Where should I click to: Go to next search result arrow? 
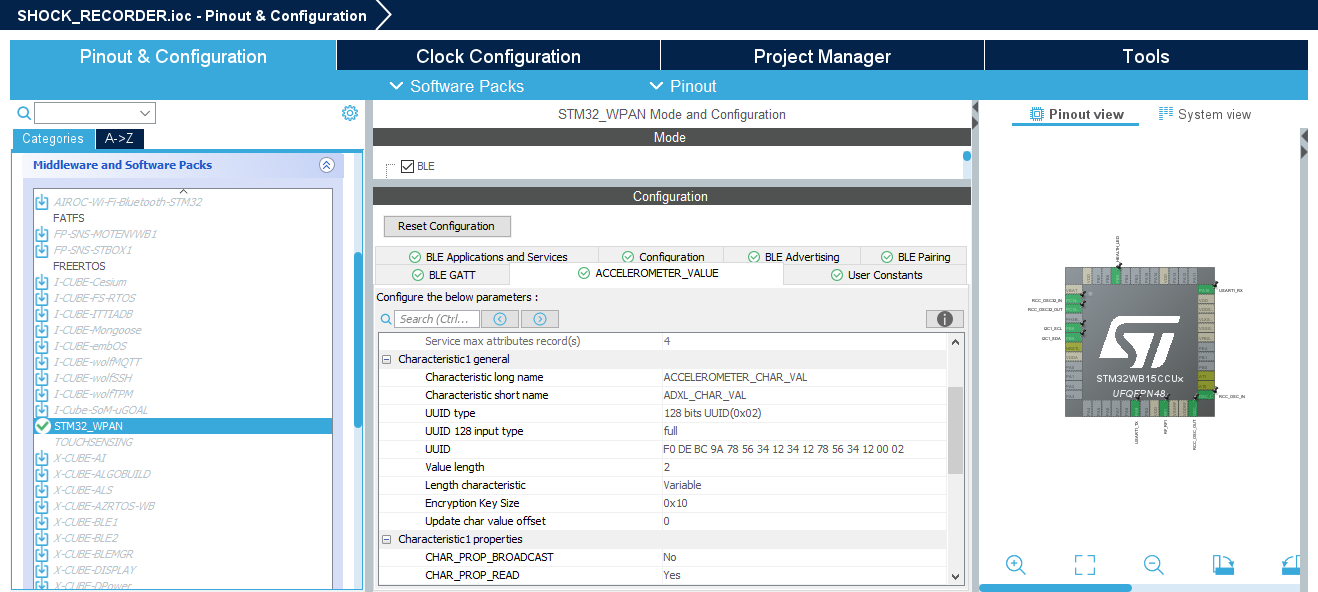click(x=539, y=318)
